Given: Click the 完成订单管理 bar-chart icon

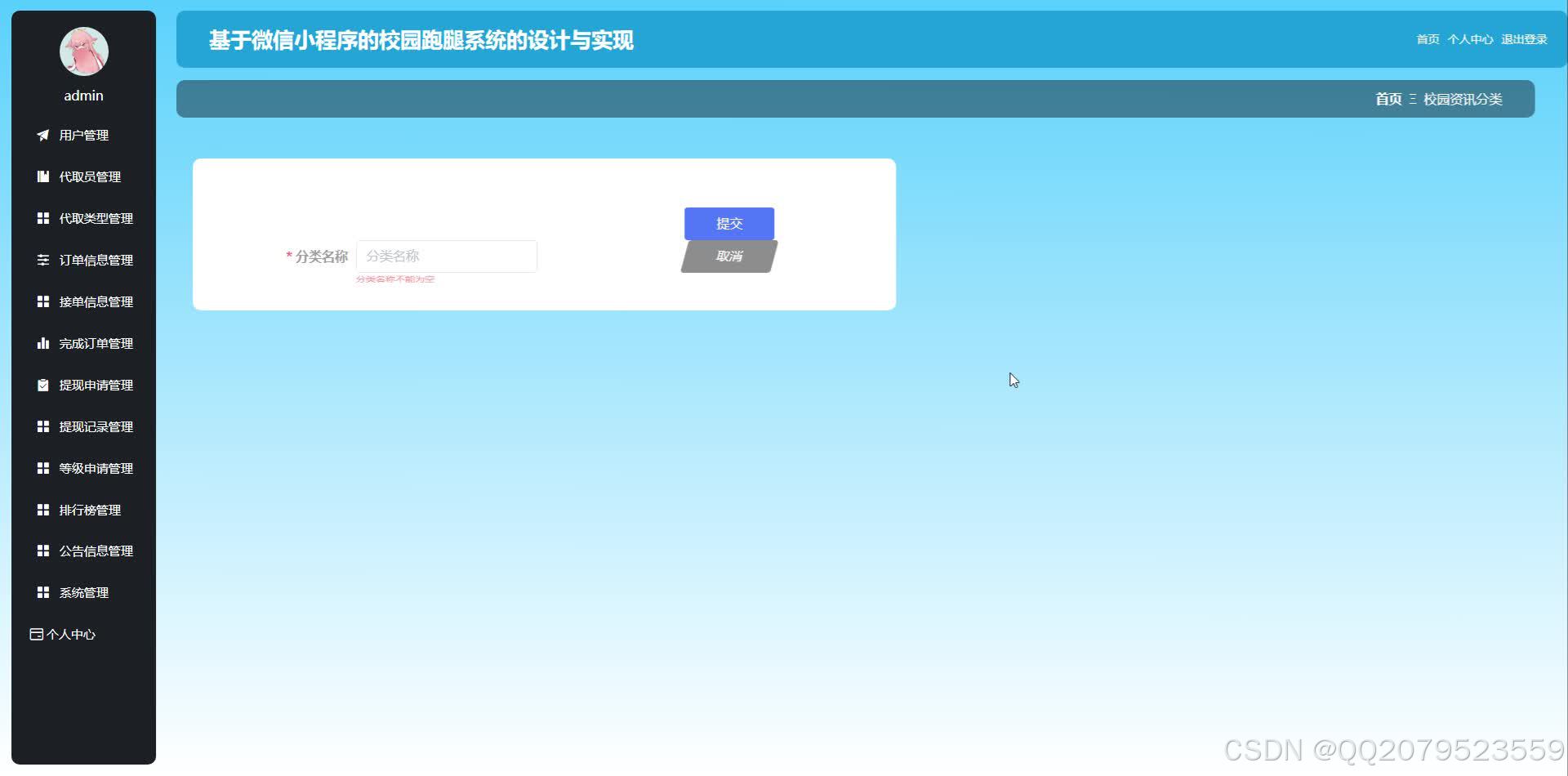Looking at the screenshot, I should (43, 343).
